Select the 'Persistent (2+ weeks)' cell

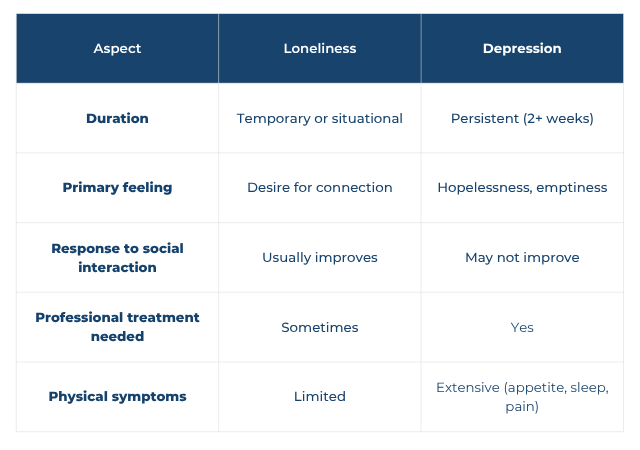521,118
